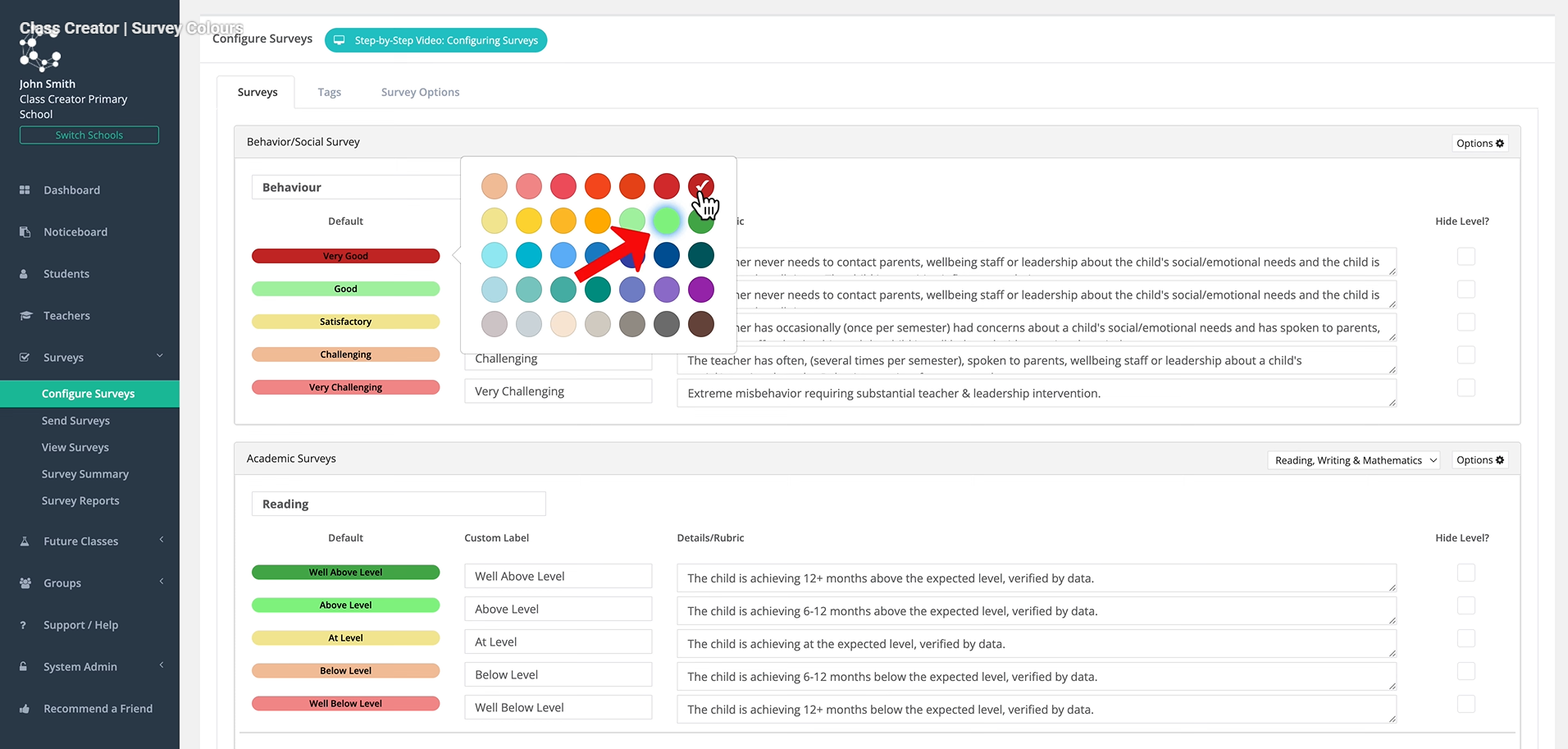
Task: Click the Dashboard grid icon in sidebar
Action: [x=25, y=190]
